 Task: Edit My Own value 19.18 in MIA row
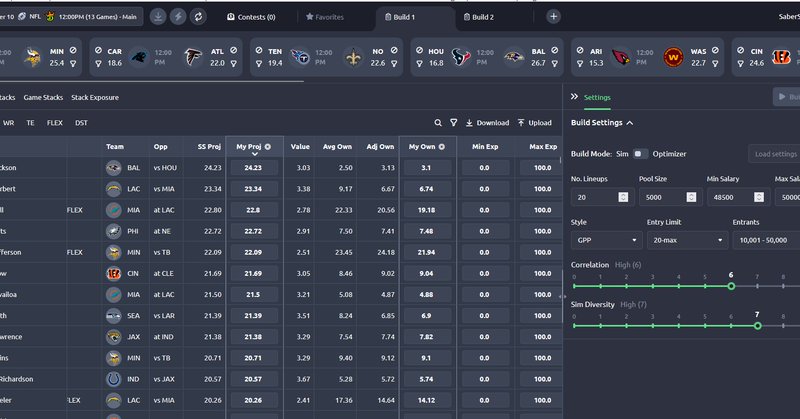[427, 210]
